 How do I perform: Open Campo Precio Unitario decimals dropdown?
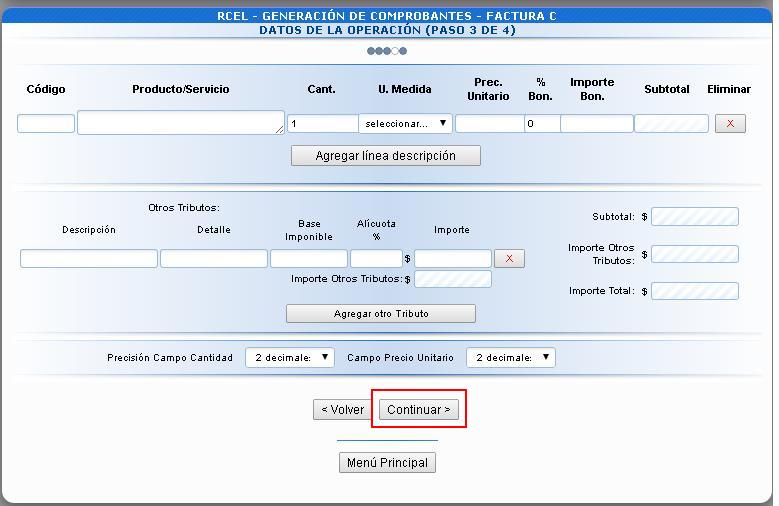[510, 358]
